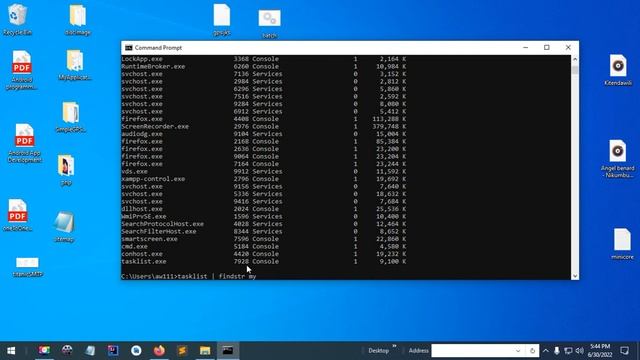Click the SearchProtocolHost.exe process name

coord(162,224)
